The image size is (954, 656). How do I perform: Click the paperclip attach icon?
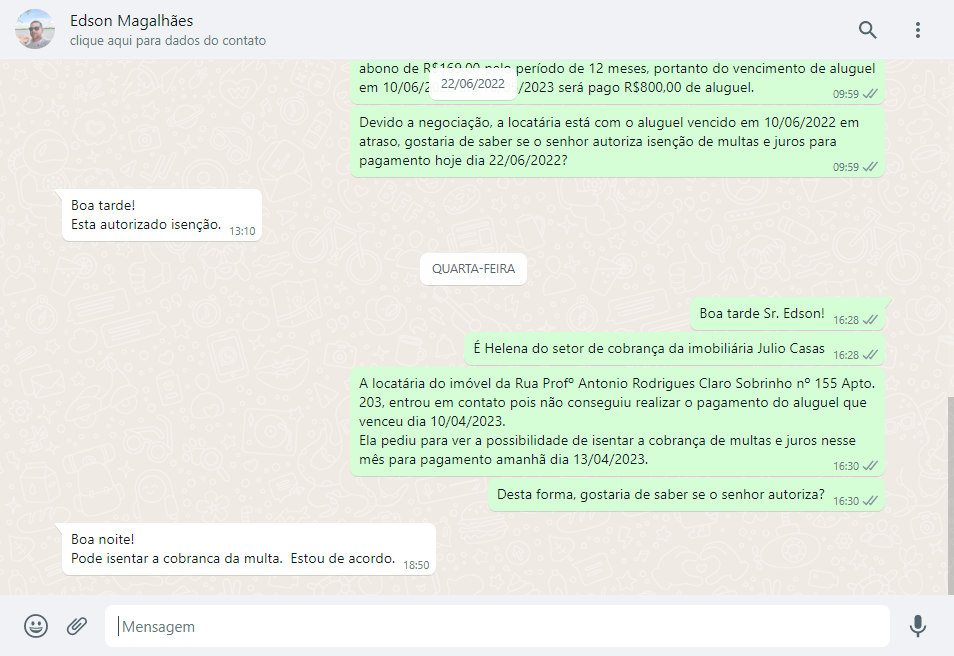coord(77,626)
